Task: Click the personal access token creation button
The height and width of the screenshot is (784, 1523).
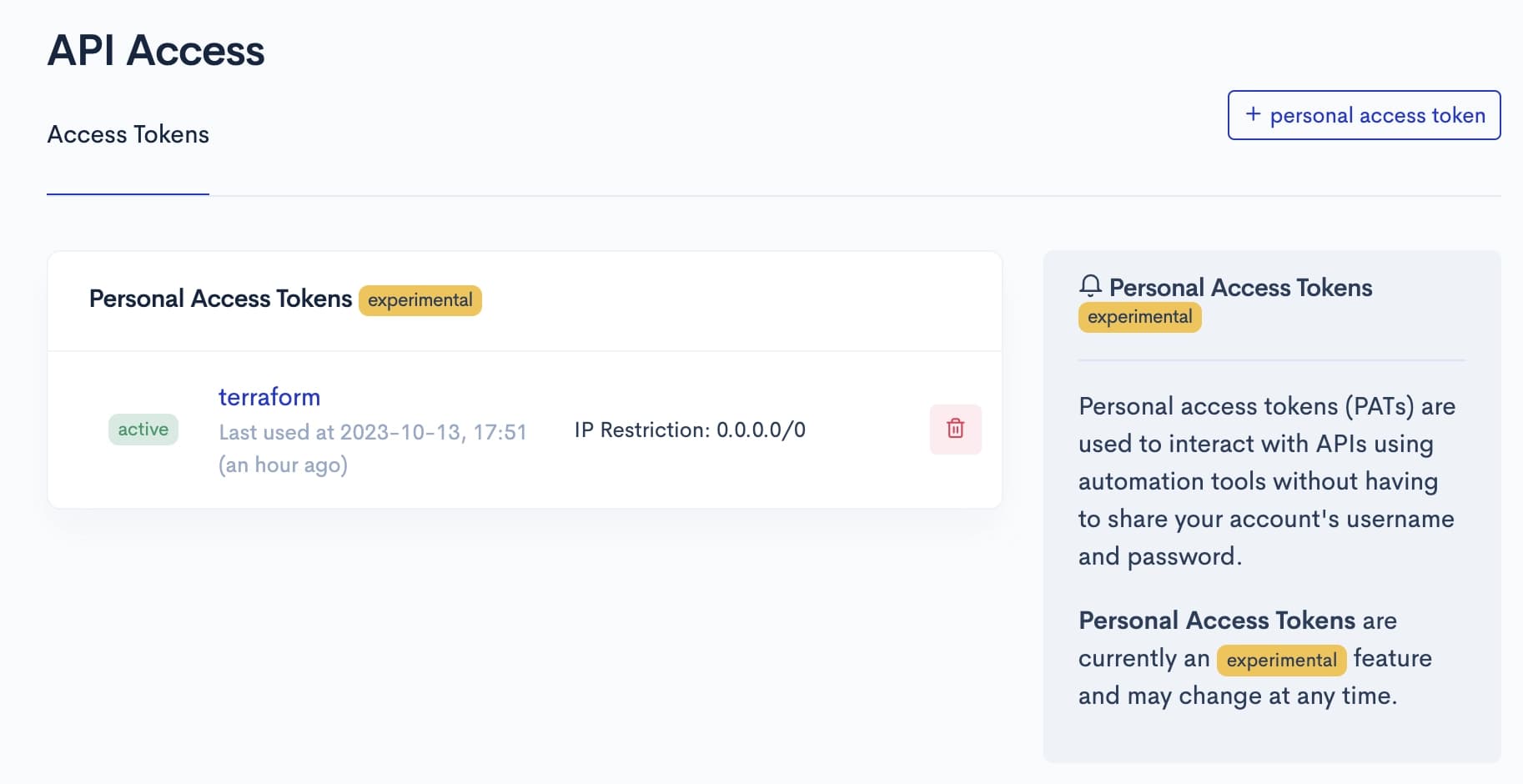Action: click(1363, 115)
